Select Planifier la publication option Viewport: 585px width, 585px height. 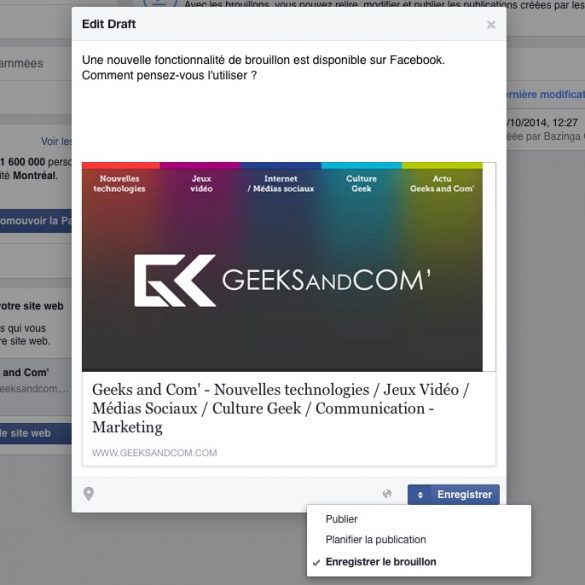376,539
